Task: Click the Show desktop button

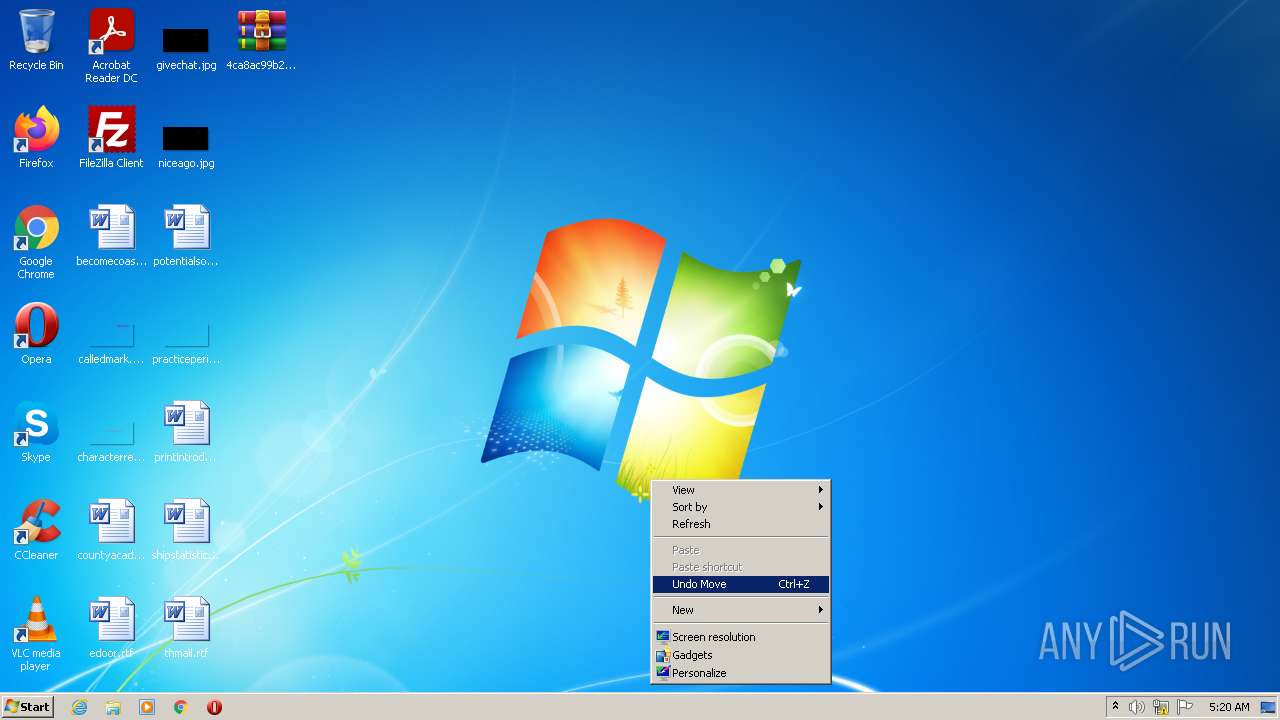Action: [1270, 707]
